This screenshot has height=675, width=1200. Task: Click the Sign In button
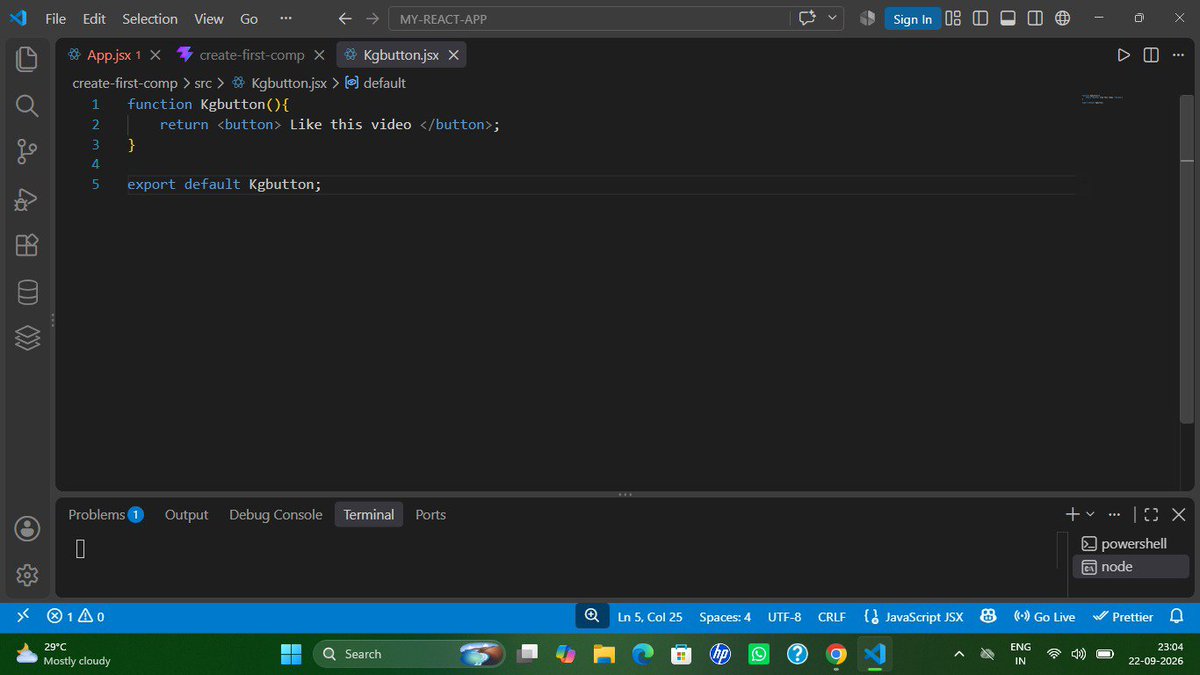(x=912, y=18)
